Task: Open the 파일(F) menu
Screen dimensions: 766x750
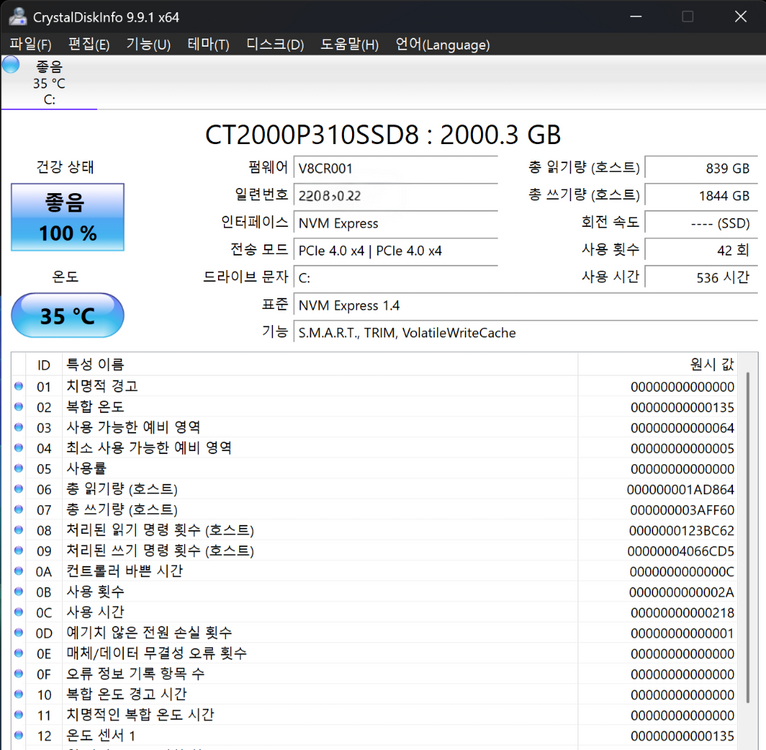Action: pos(30,44)
